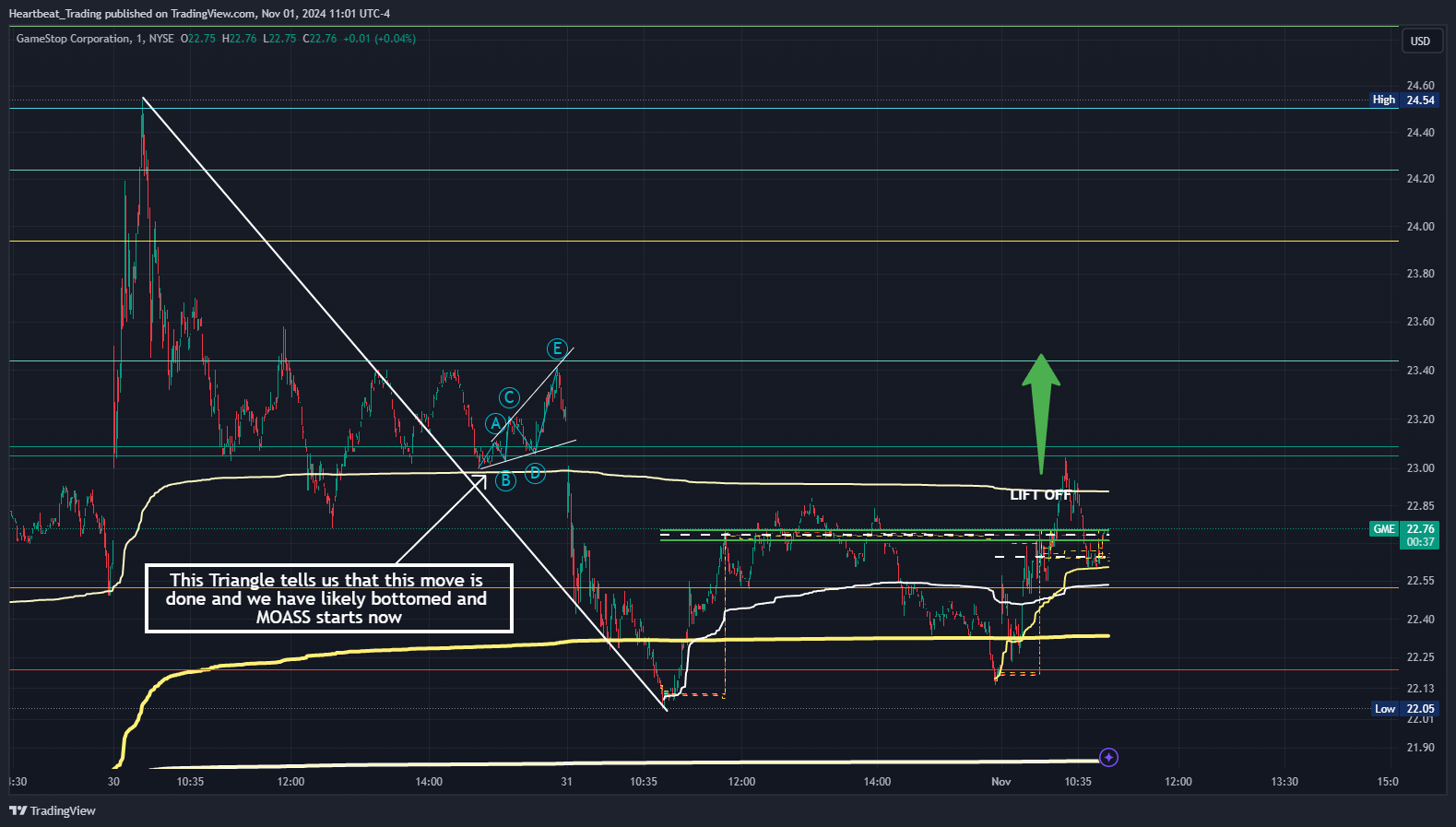Click the +0.01 (+0.04%) change value
Screen dimensions: 1456x827
(x=379, y=39)
